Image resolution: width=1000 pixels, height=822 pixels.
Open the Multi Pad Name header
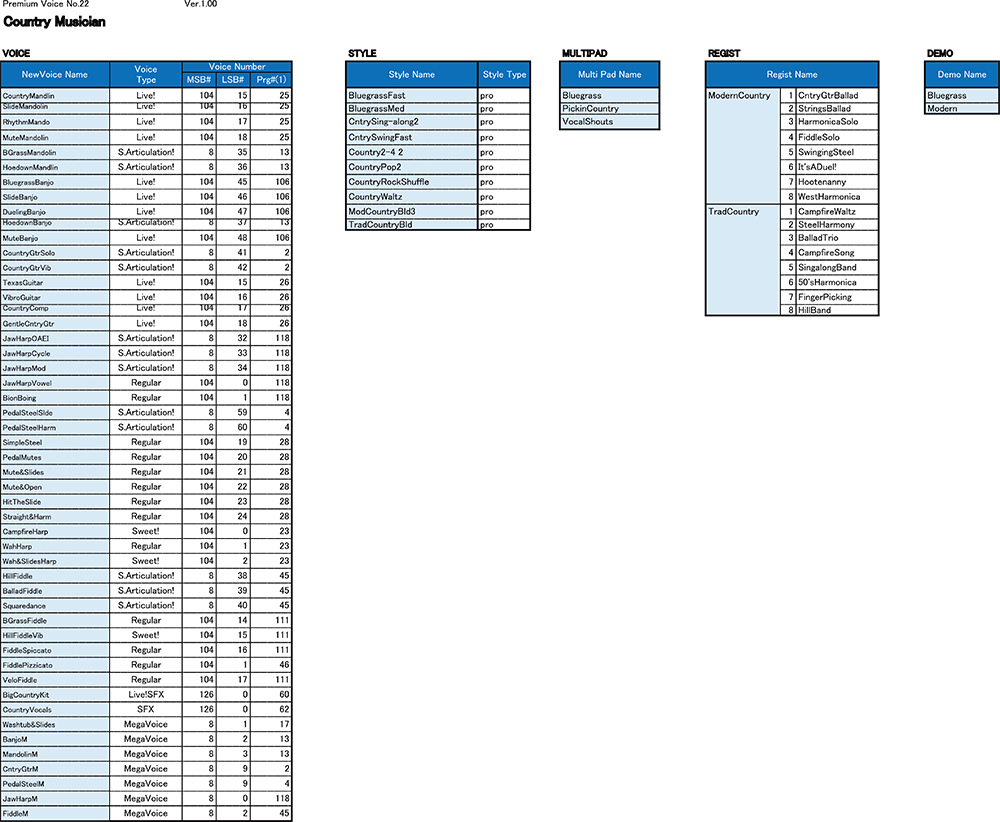[x=609, y=75]
